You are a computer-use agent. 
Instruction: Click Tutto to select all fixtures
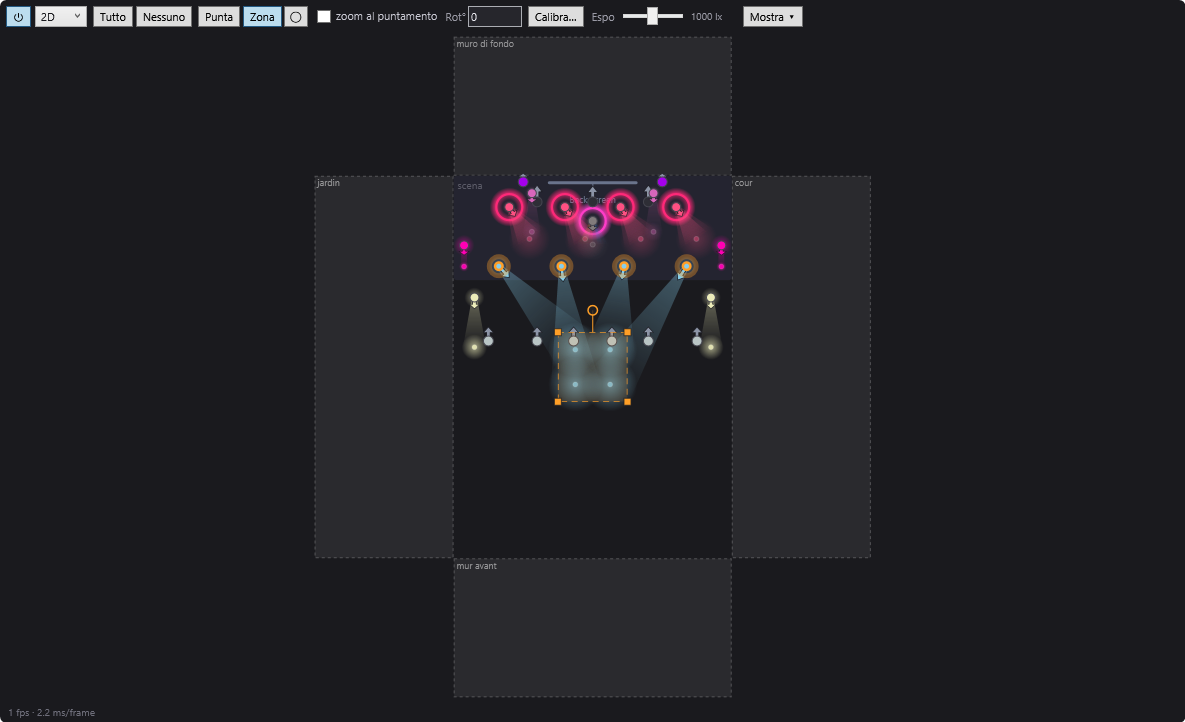coord(113,17)
